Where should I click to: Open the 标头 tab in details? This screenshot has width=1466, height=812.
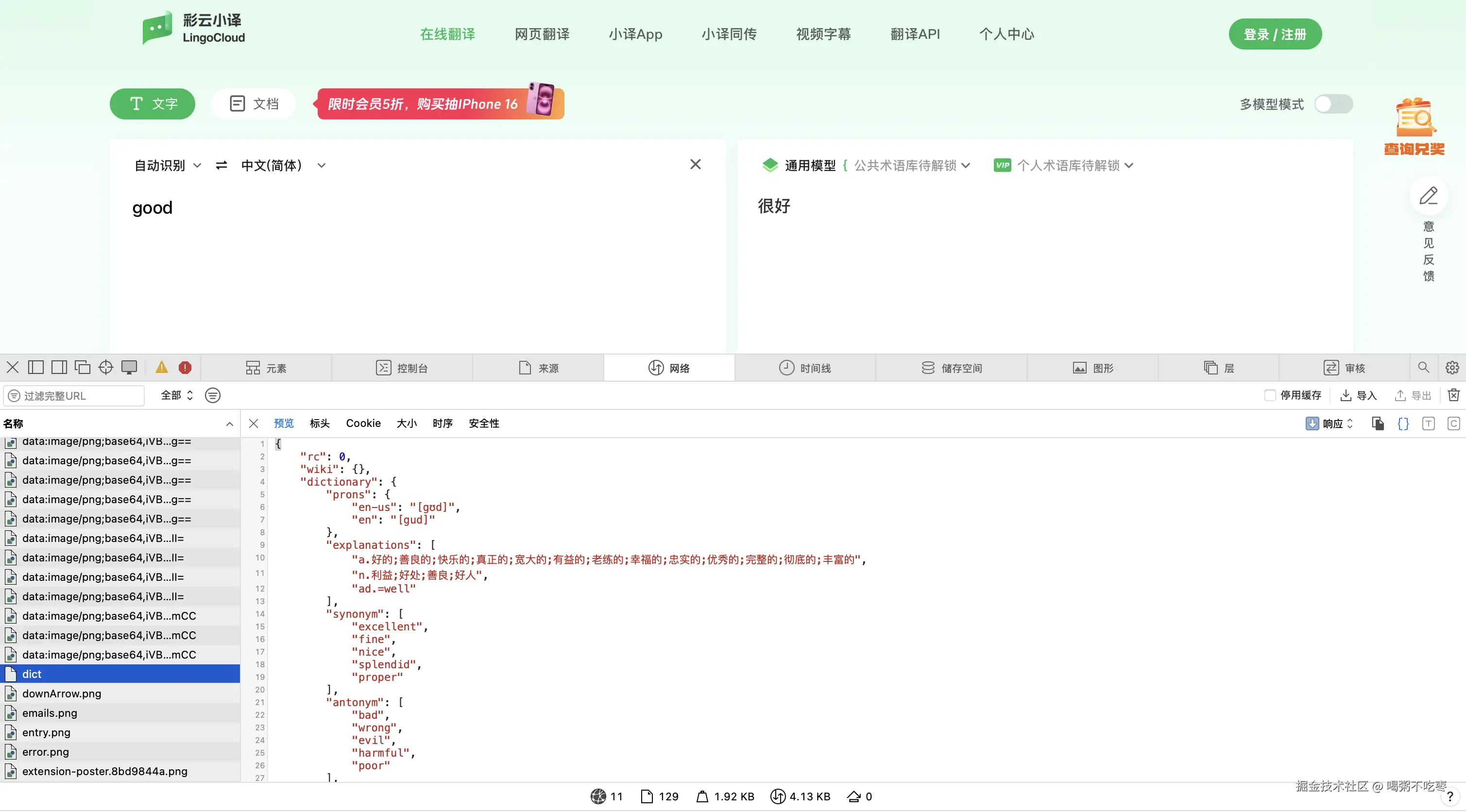pos(319,423)
